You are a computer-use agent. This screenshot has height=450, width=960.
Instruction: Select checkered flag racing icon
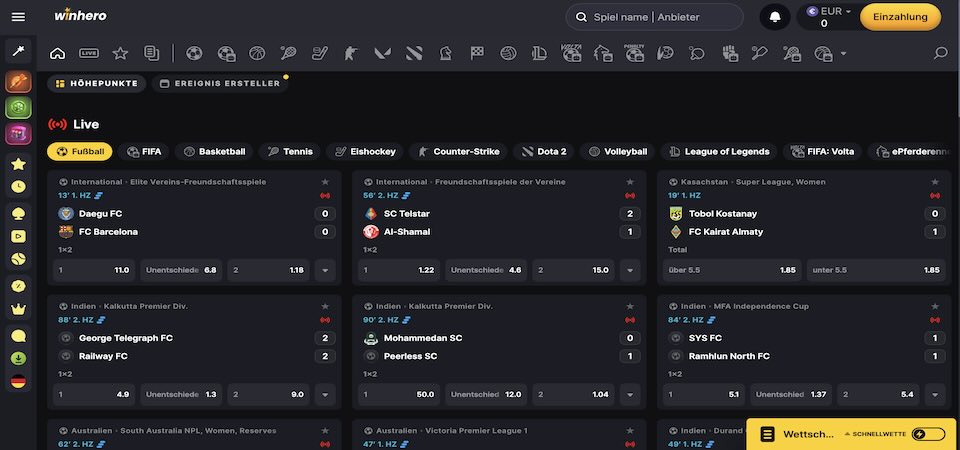476,53
